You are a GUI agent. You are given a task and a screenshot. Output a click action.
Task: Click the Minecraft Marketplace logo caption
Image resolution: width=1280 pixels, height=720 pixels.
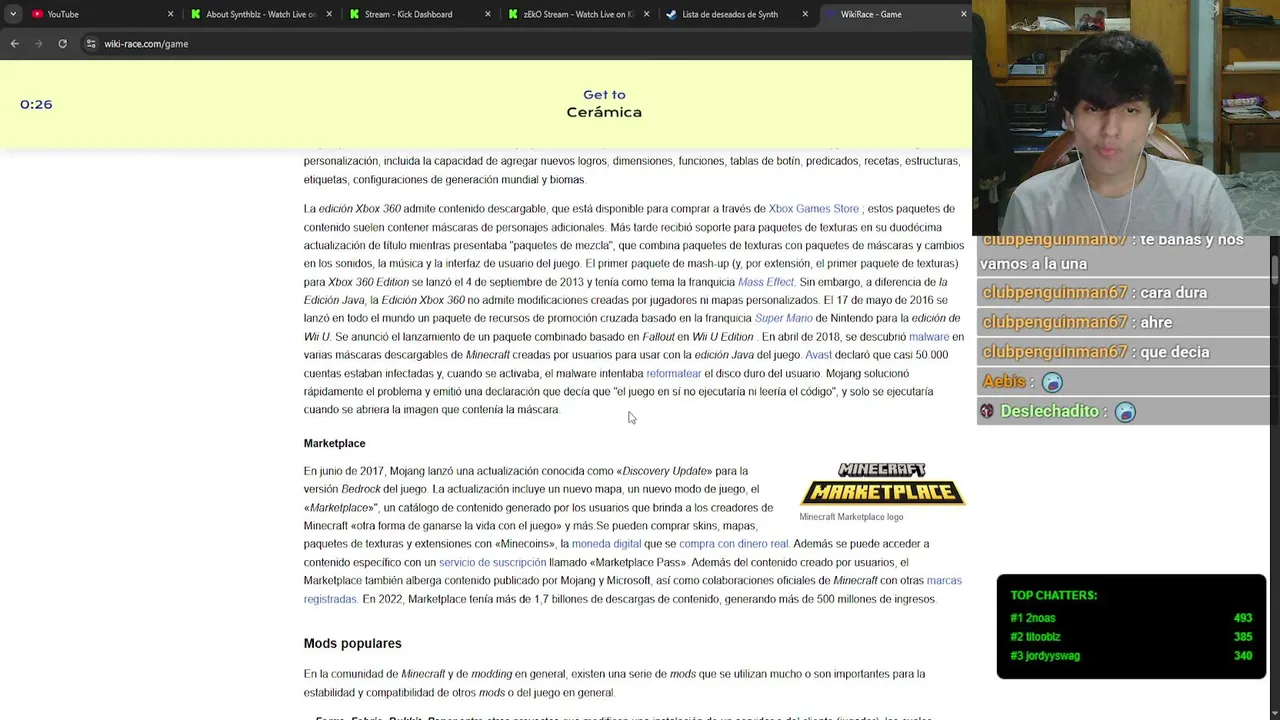pos(851,517)
